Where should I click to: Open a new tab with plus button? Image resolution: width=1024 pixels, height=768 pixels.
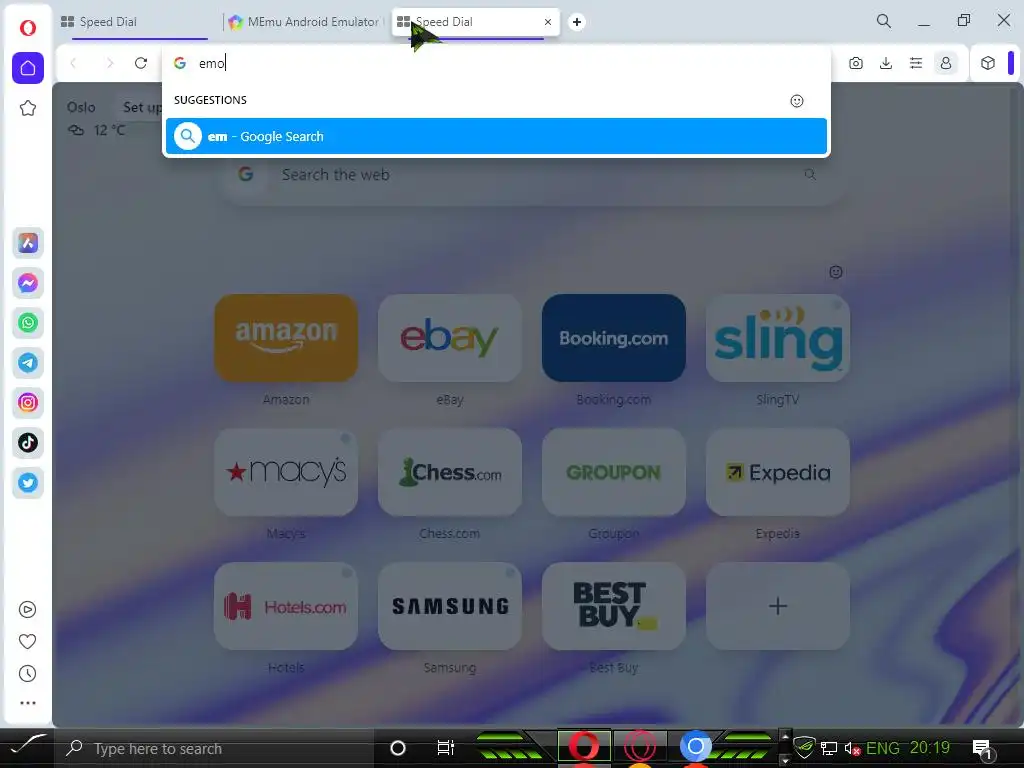click(x=577, y=22)
